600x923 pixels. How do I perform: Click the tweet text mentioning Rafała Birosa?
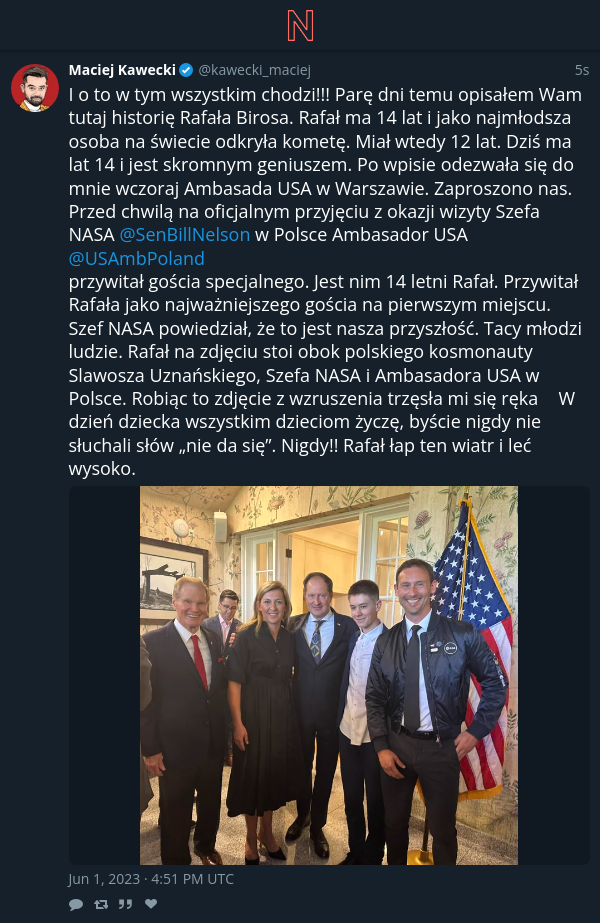(325, 281)
